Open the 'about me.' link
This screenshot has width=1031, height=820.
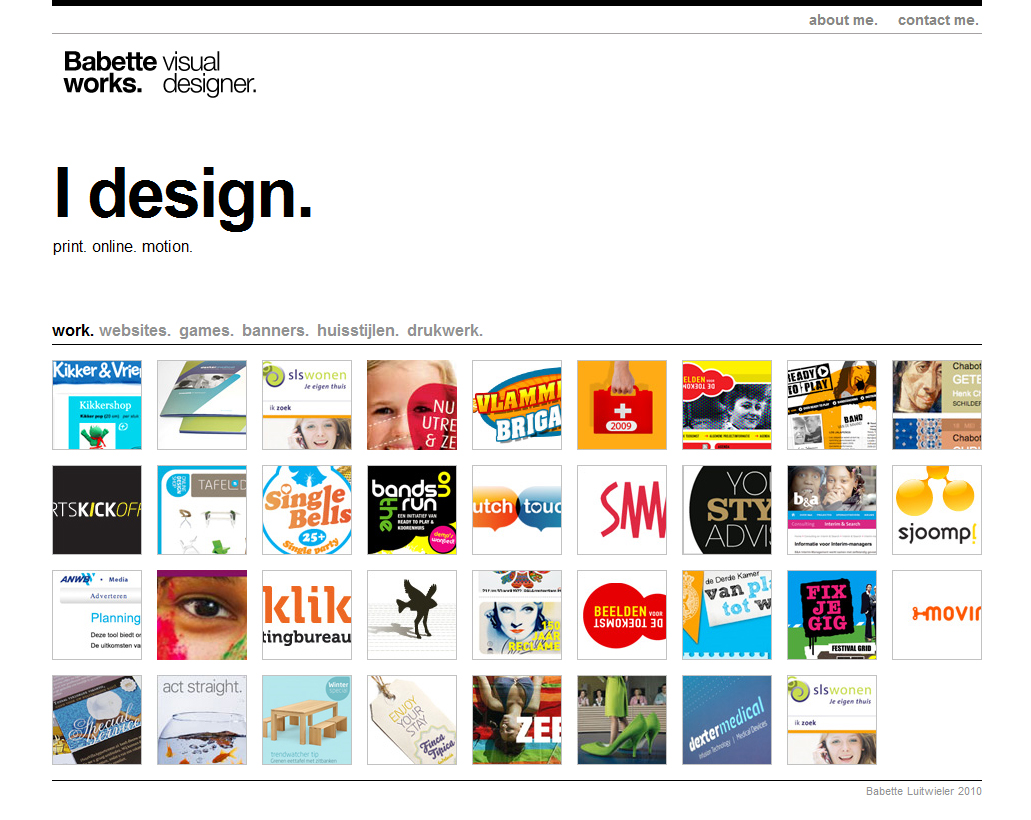tap(842, 20)
